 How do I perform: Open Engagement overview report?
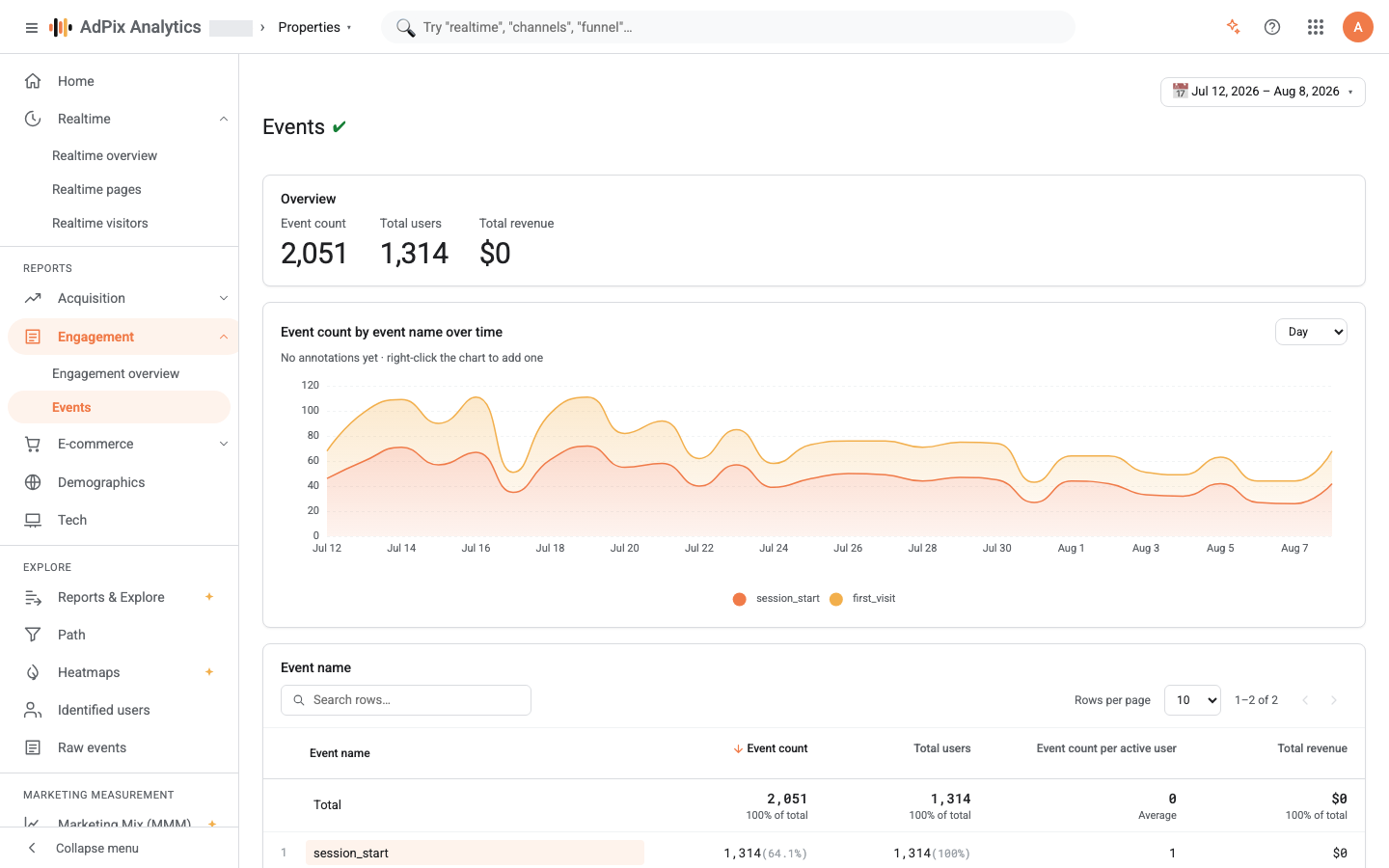tap(116, 373)
